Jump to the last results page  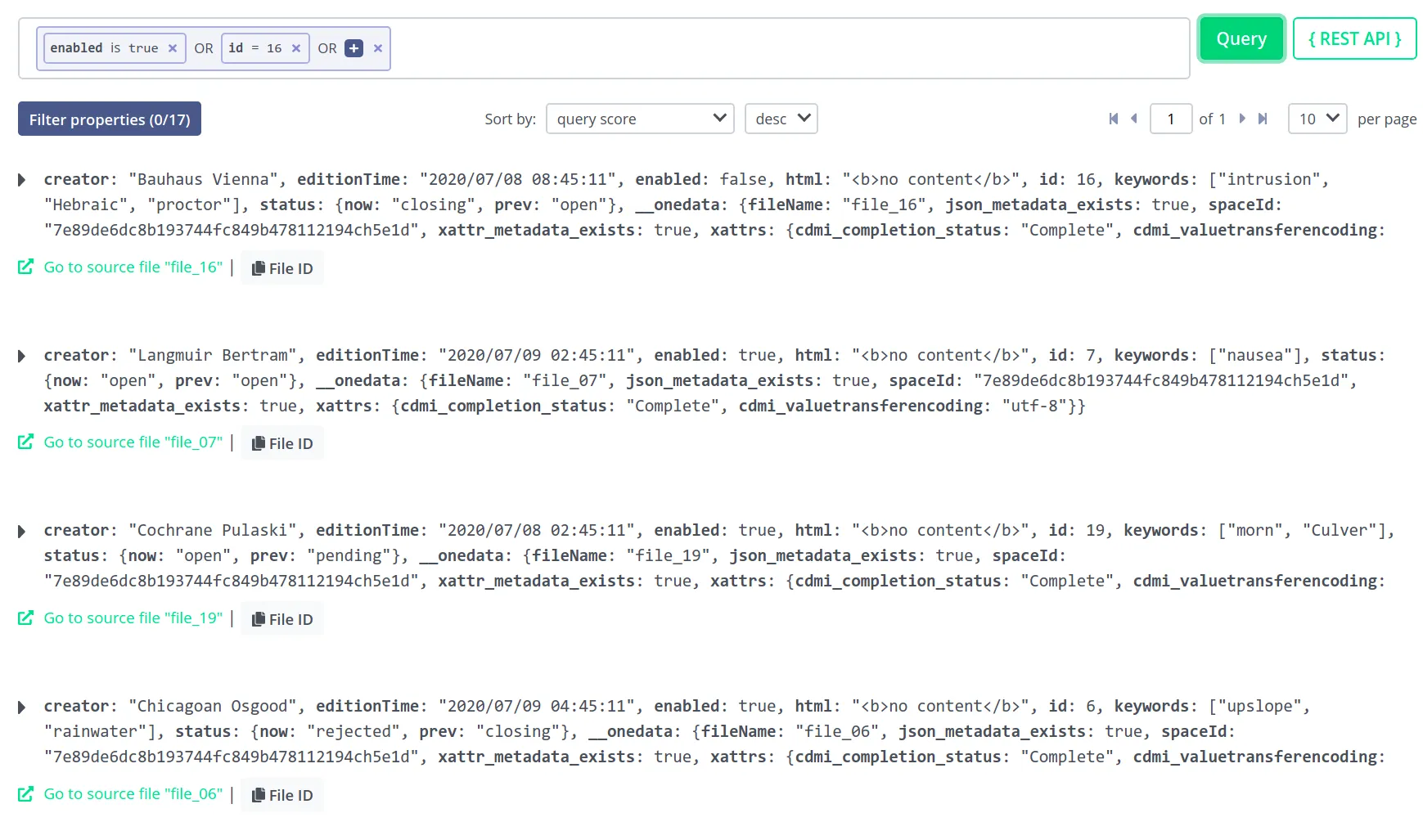pyautogui.click(x=1262, y=119)
